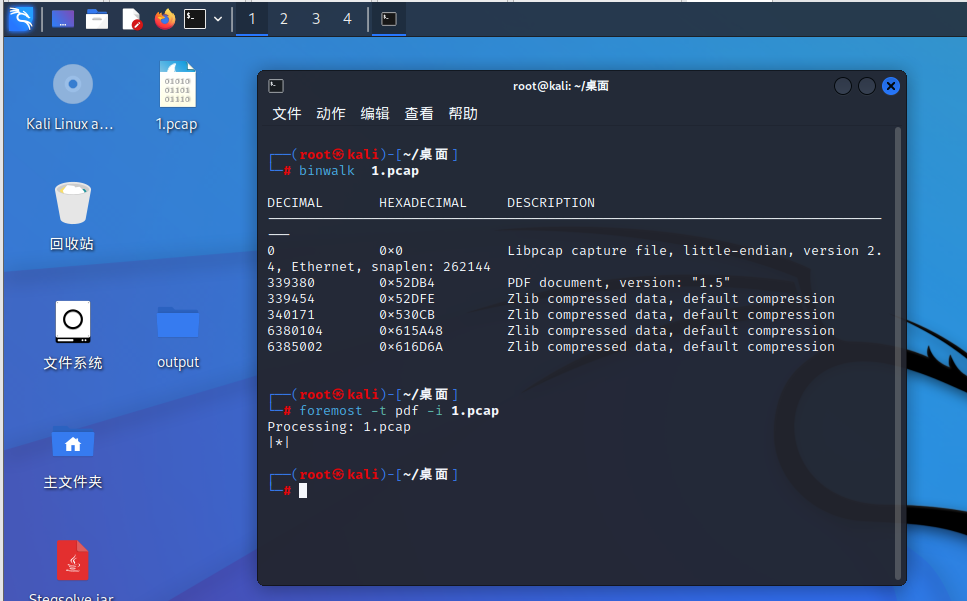Switch to workspace 1
Viewport: 967px width, 601px height.
[x=252, y=19]
